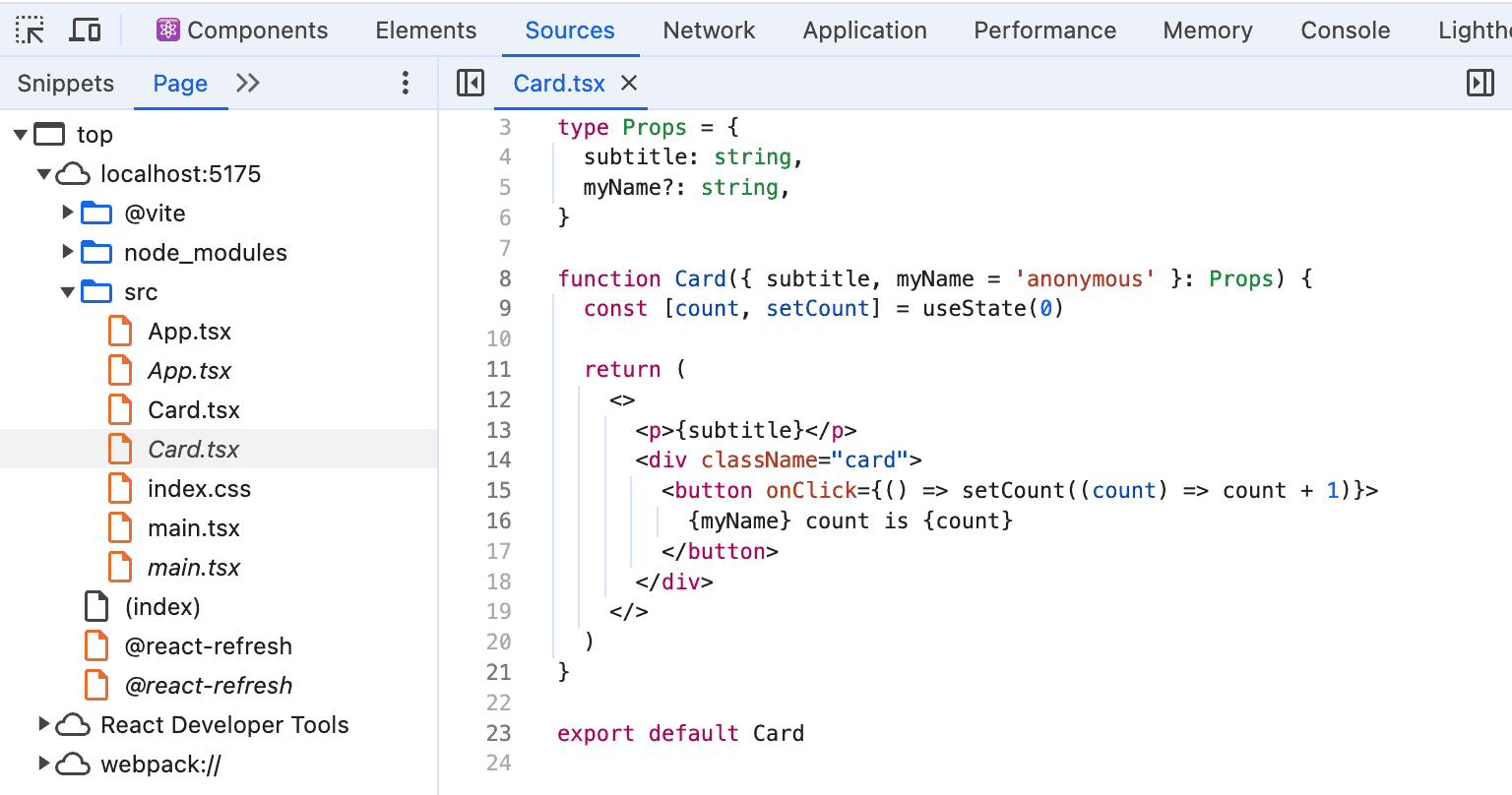This screenshot has width=1512, height=795.
Task: Set breakpoint on line 9 gutter
Action: [x=504, y=308]
